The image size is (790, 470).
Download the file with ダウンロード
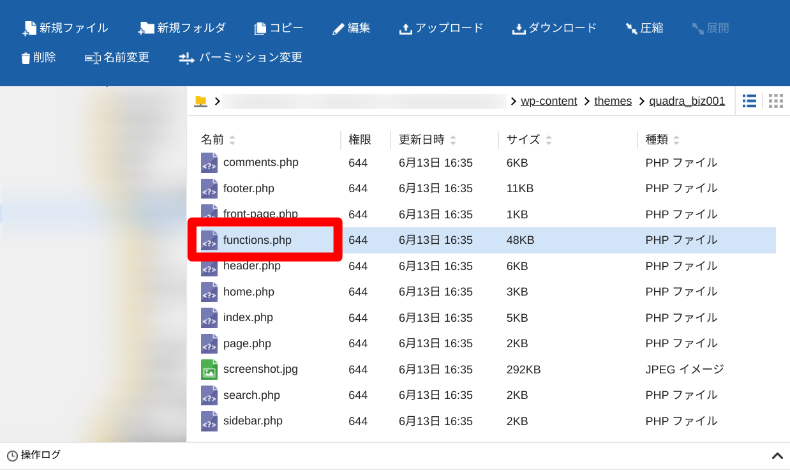pyautogui.click(x=554, y=28)
